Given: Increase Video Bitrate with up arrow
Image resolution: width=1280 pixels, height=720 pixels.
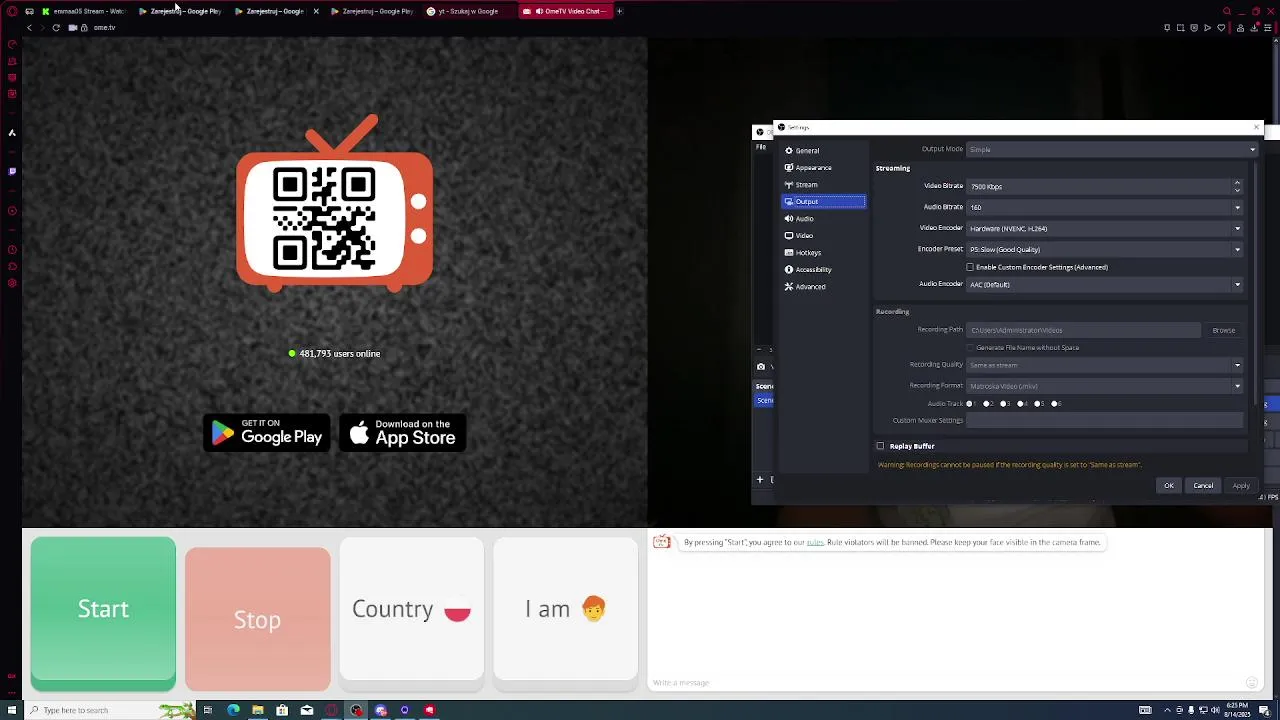Looking at the screenshot, I should (x=1237, y=183).
